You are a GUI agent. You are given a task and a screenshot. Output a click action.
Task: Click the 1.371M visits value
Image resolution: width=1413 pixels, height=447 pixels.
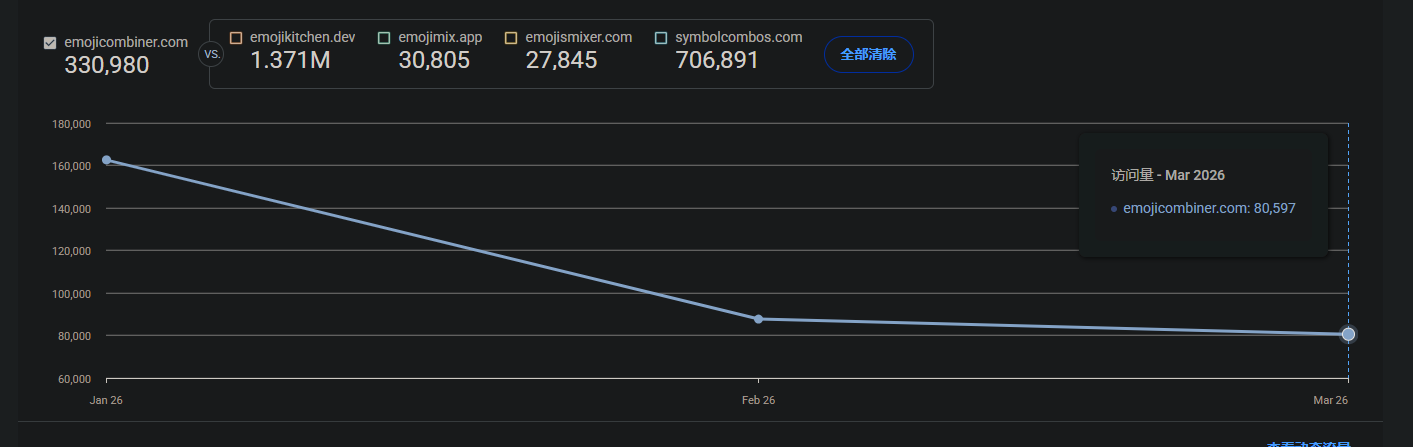coord(290,60)
